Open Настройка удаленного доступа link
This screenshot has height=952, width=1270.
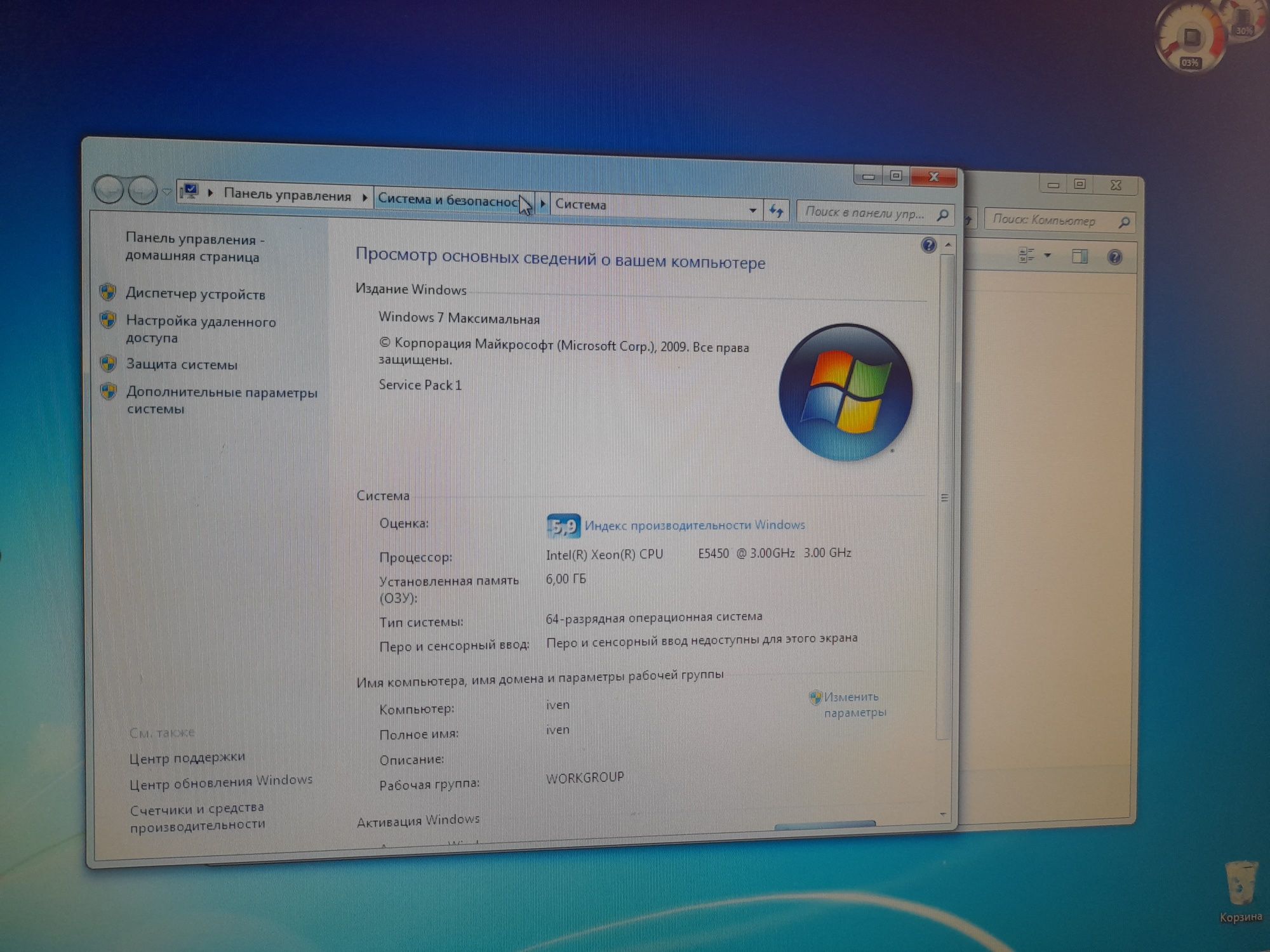pos(201,329)
